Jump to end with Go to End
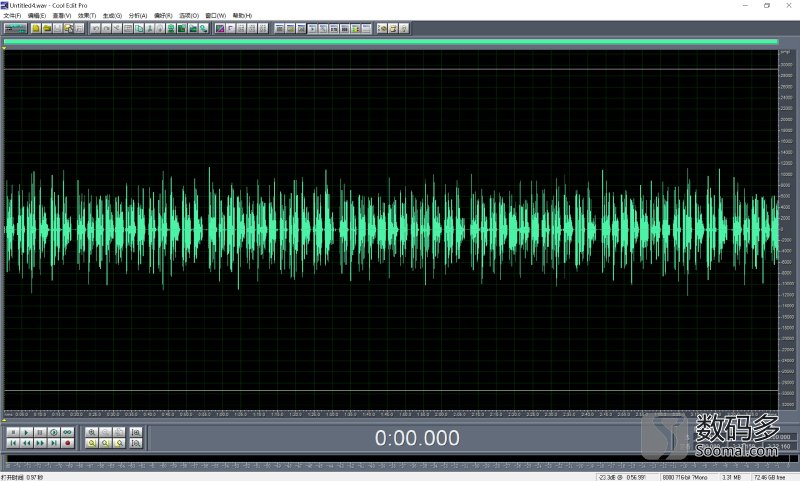 tap(54, 443)
